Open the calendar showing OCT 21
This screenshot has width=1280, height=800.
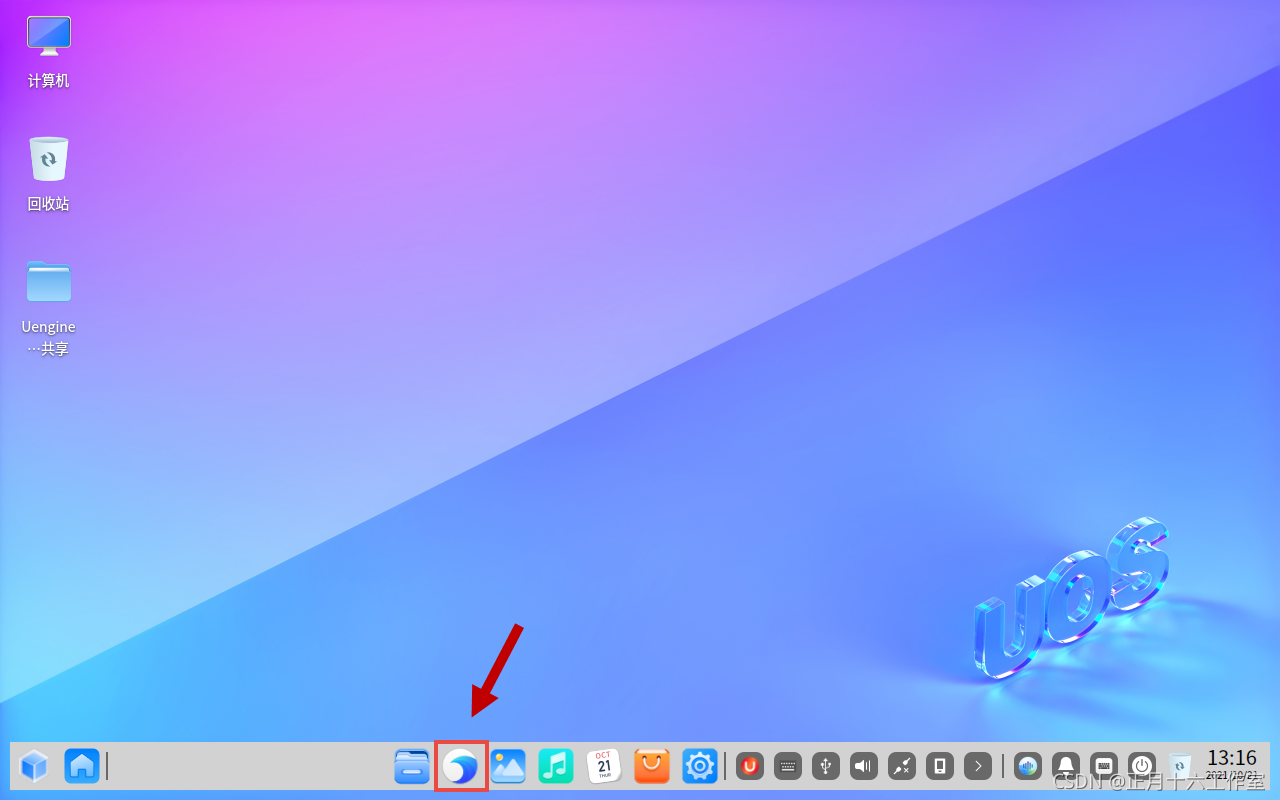click(604, 767)
